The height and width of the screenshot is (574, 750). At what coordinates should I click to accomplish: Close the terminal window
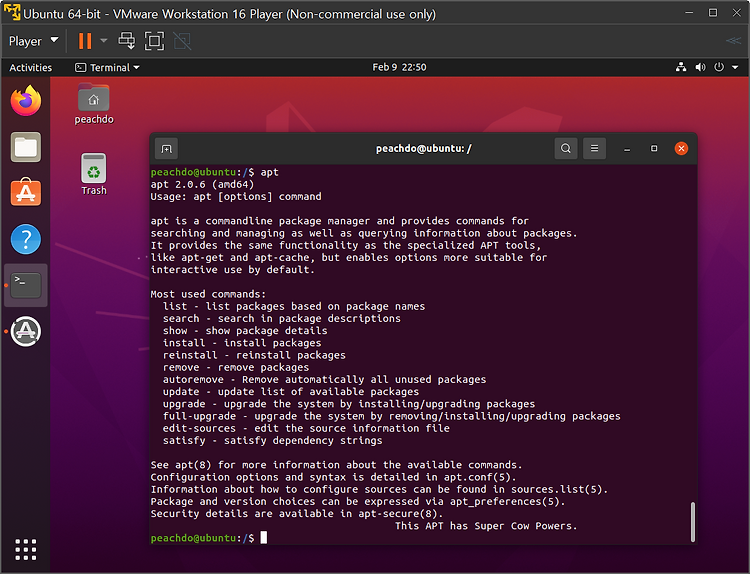pyautogui.click(x=681, y=148)
